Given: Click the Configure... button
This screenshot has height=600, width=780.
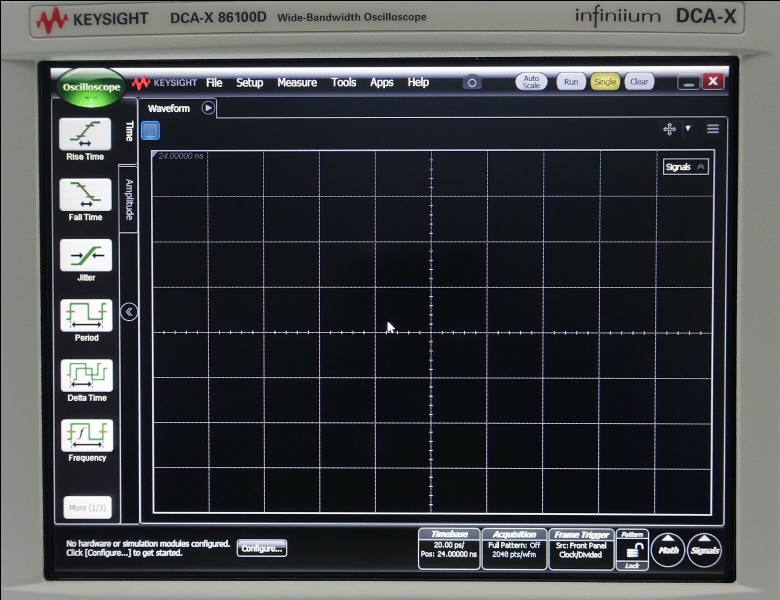Looking at the screenshot, I should click(x=262, y=548).
